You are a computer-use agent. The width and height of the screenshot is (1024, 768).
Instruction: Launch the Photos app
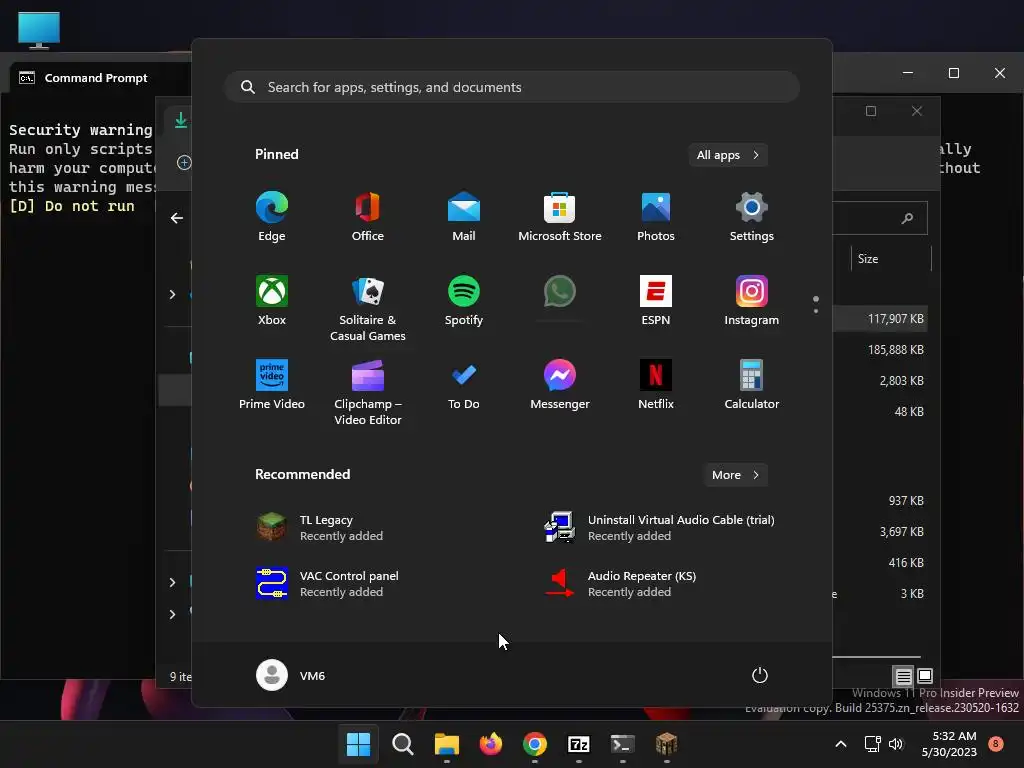pos(656,217)
